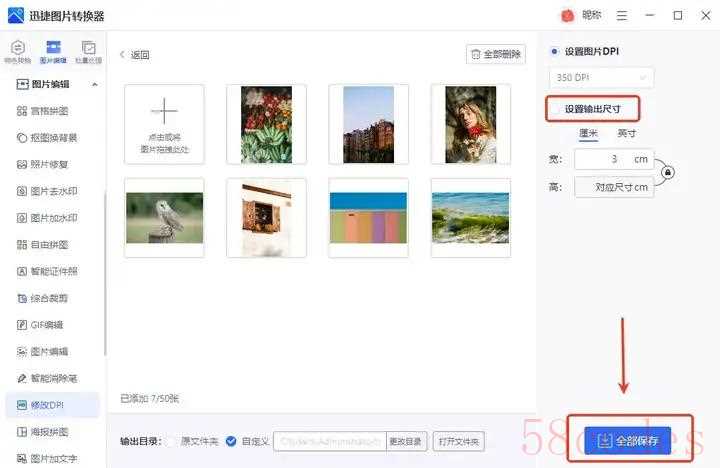Select the 设置输出尺寸 radio option
720x468 pixels.
pyautogui.click(x=556, y=109)
